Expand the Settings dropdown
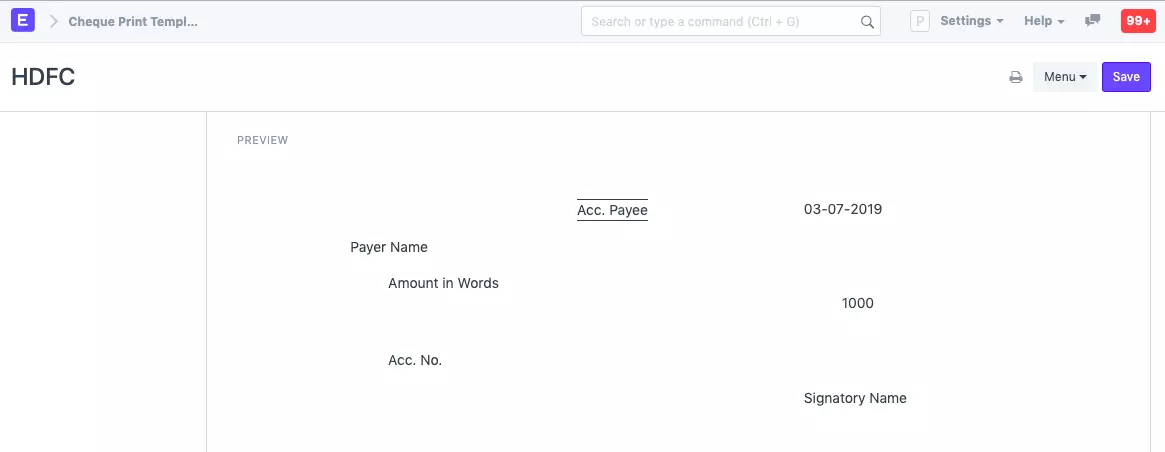 coord(972,21)
